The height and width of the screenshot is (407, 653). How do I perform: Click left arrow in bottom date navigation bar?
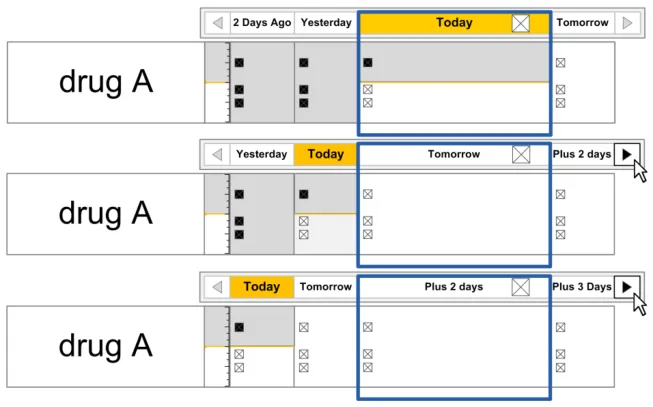pos(217,287)
